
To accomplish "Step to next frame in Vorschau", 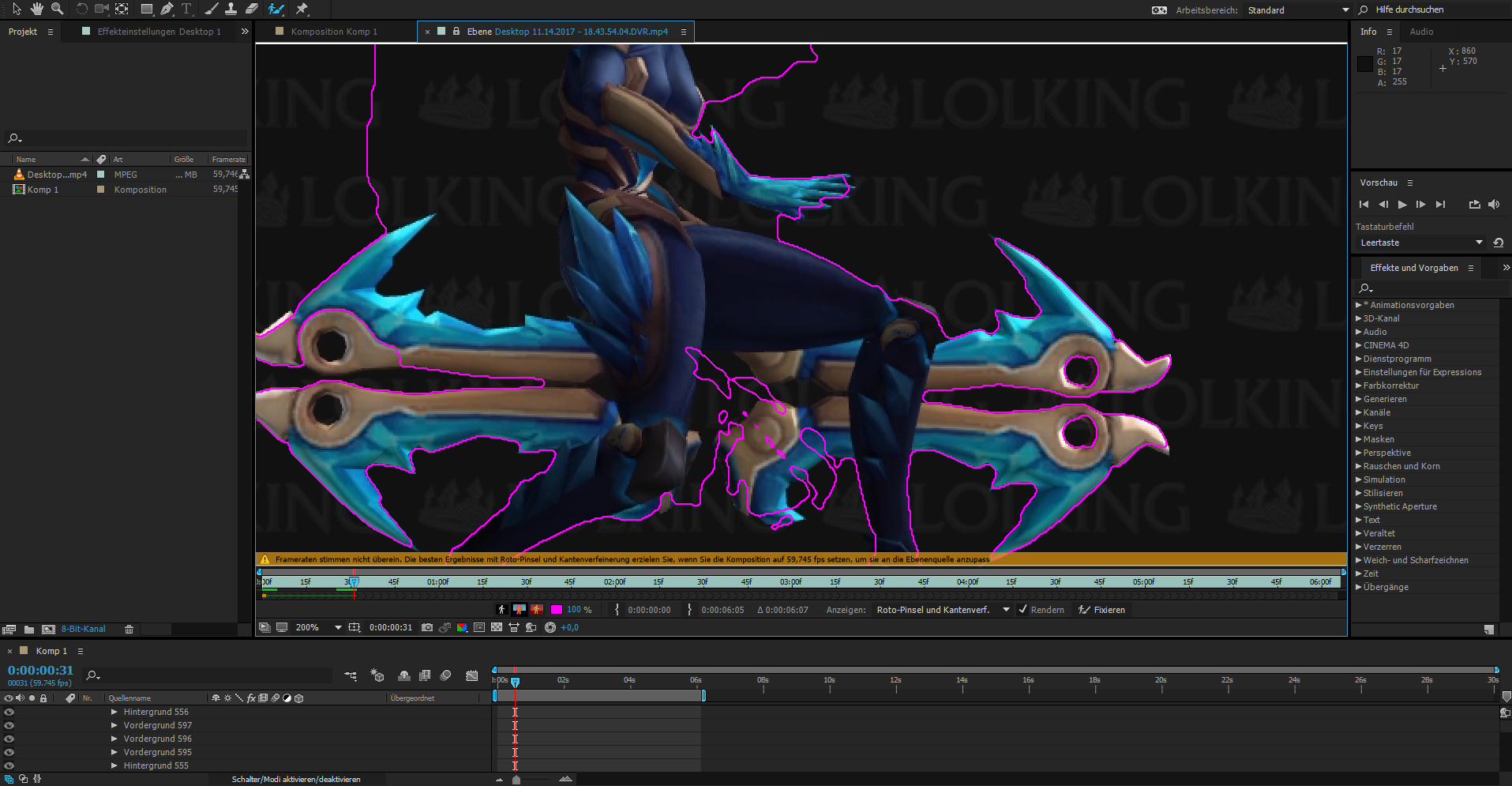I will (x=1421, y=205).
